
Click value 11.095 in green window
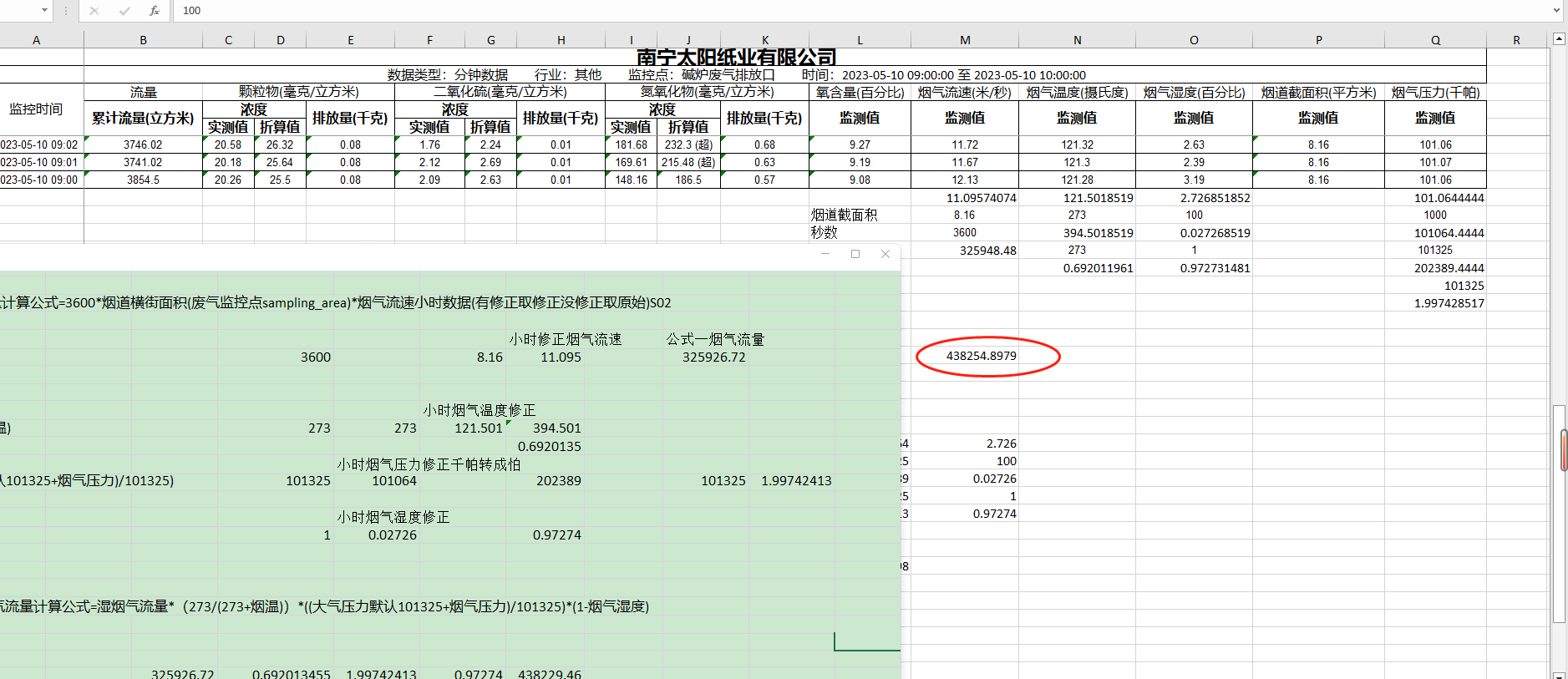561,357
